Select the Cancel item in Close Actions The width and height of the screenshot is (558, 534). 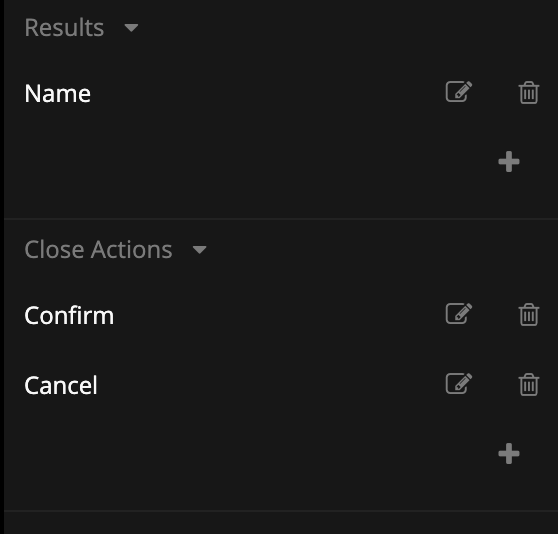[61, 385]
